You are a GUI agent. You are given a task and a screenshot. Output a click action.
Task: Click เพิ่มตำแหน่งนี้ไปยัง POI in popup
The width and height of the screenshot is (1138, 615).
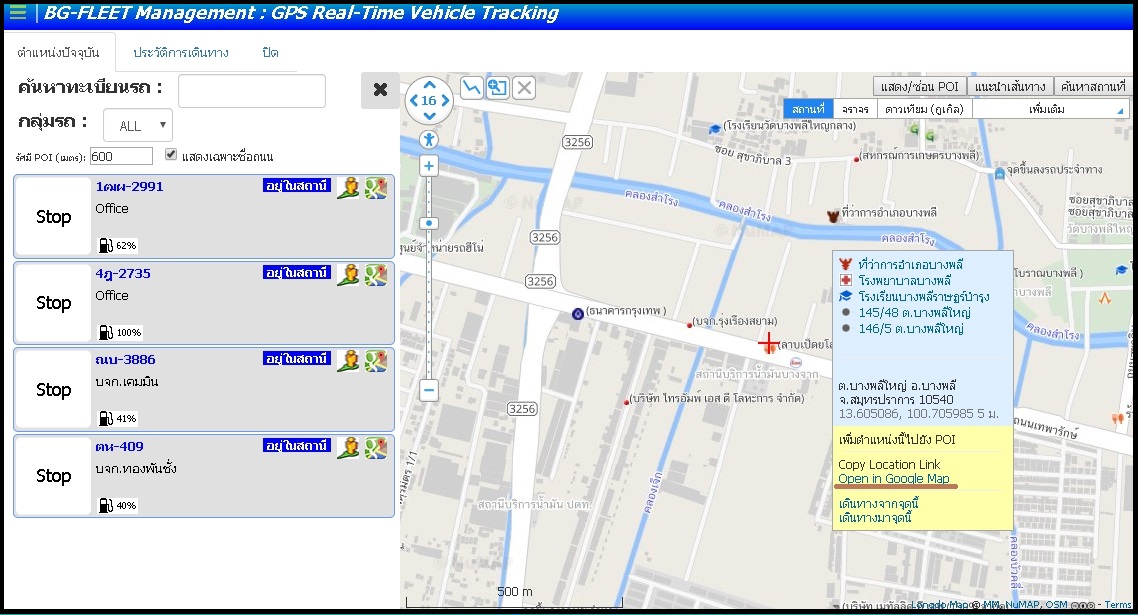[x=896, y=439]
